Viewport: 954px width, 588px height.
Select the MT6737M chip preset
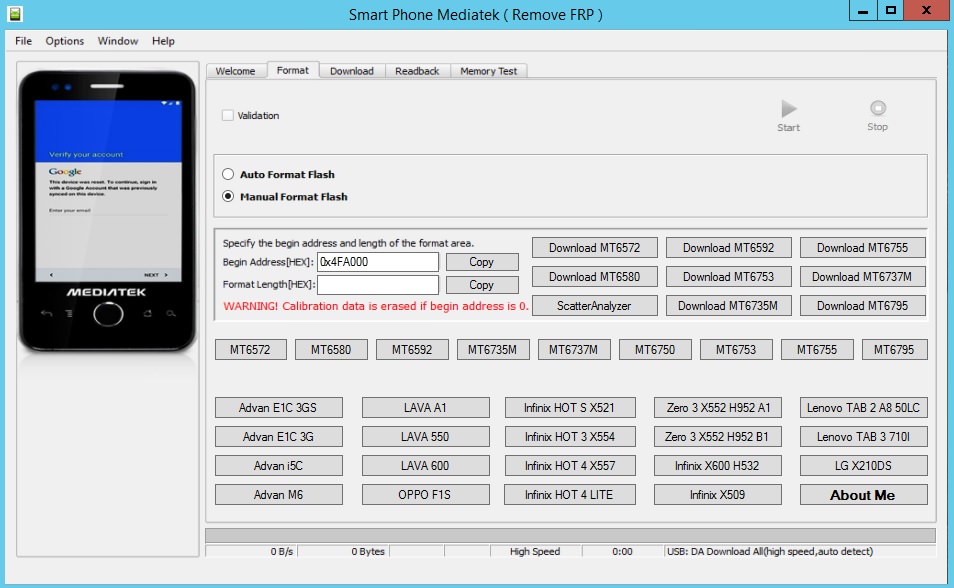575,349
